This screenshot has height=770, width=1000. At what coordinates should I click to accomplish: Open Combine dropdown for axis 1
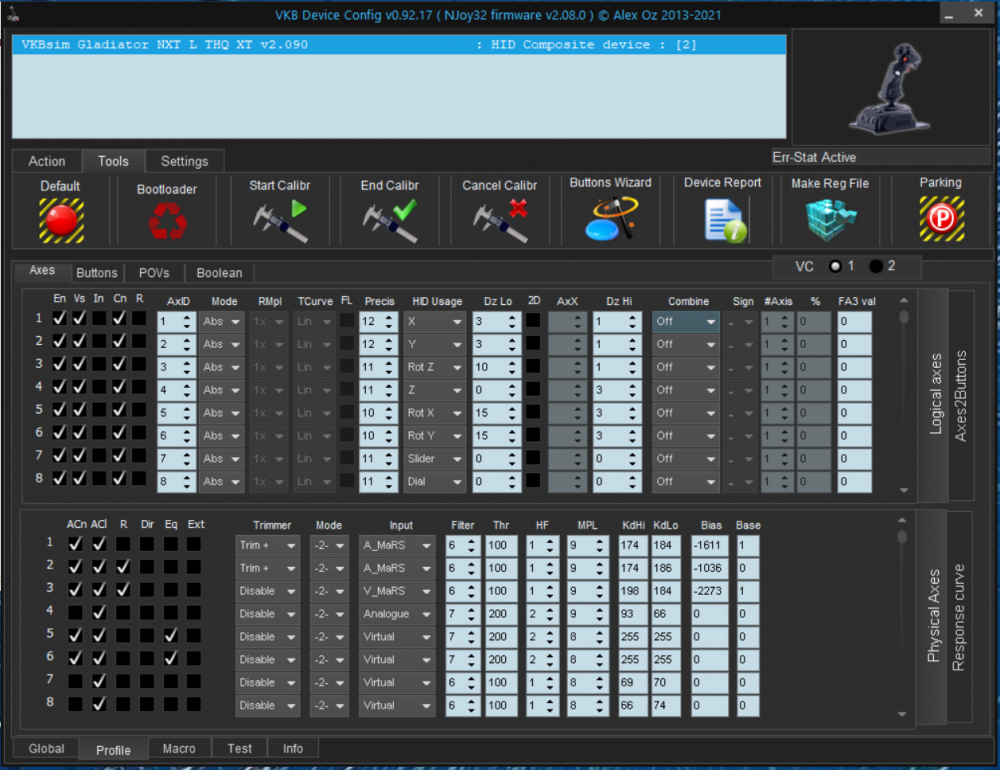point(686,322)
